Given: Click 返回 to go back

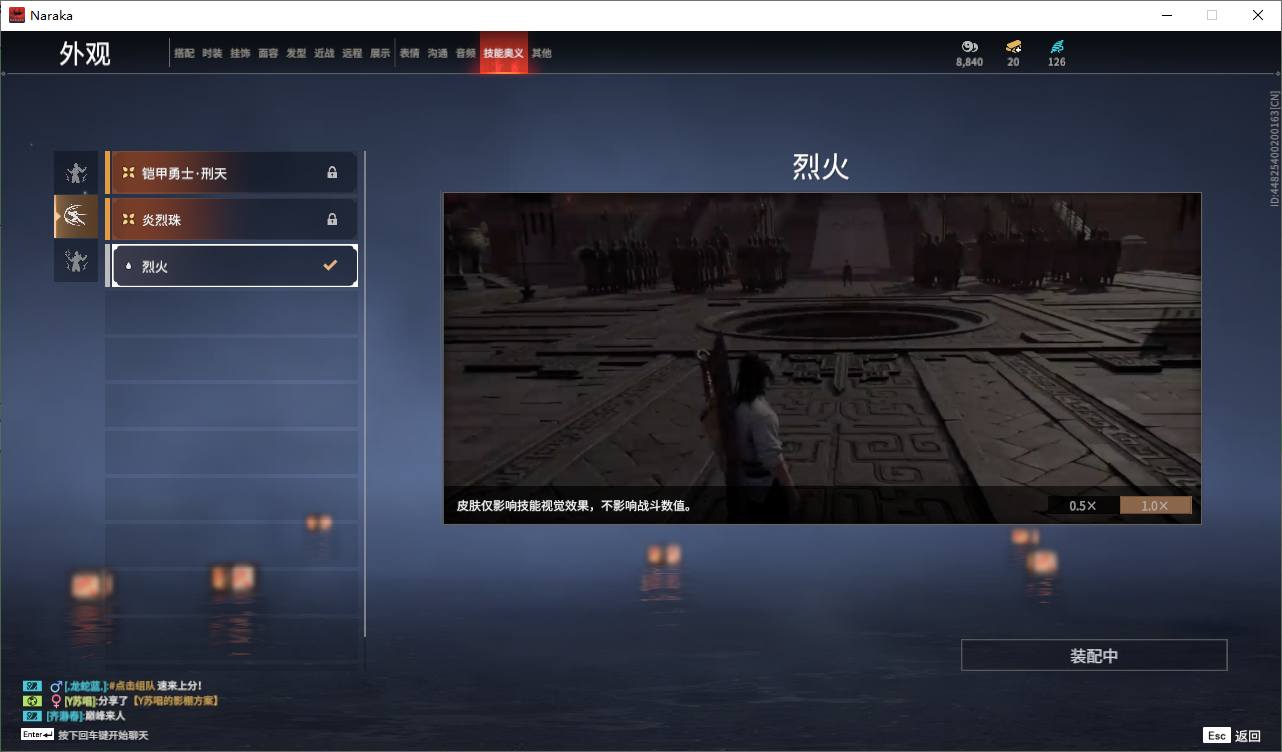Looking at the screenshot, I should [1248, 735].
